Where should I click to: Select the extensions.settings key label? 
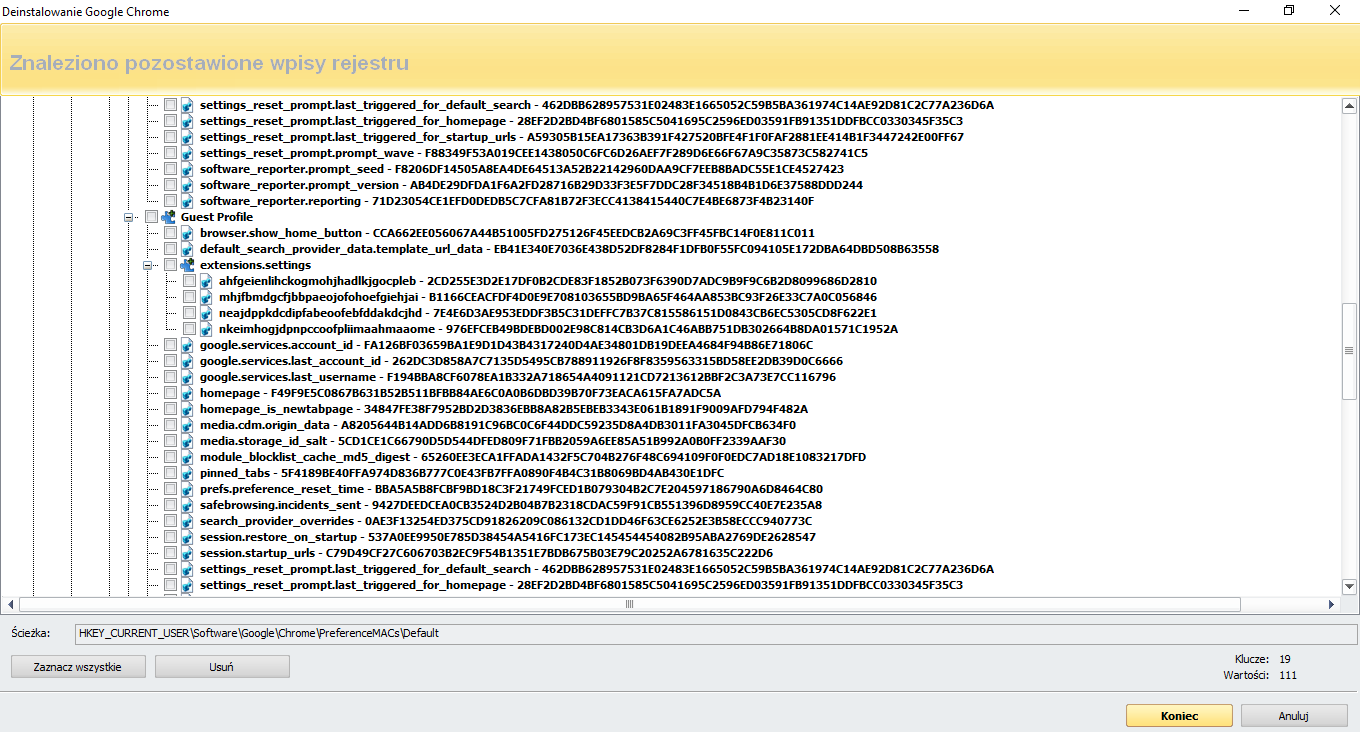255,265
